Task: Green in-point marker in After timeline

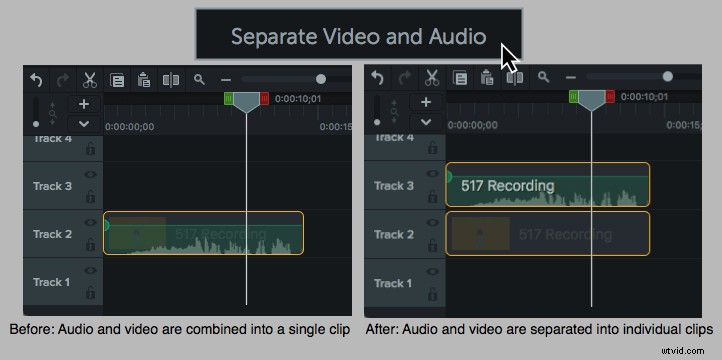Action: (574, 96)
